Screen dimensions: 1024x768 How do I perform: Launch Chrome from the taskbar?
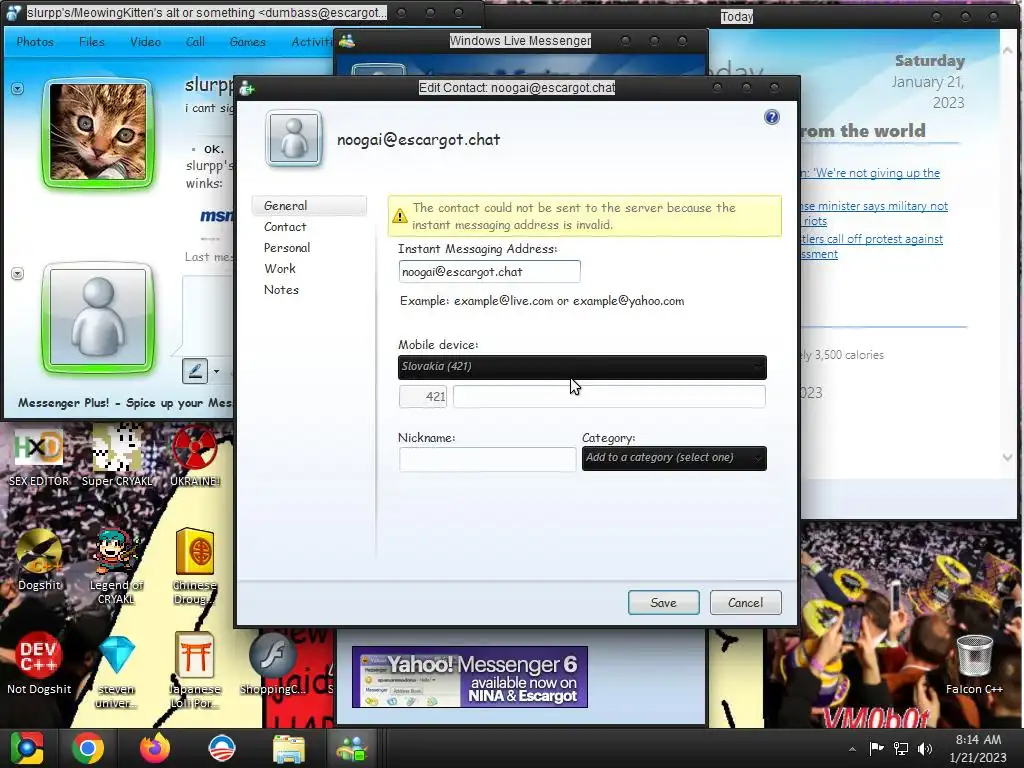88,748
